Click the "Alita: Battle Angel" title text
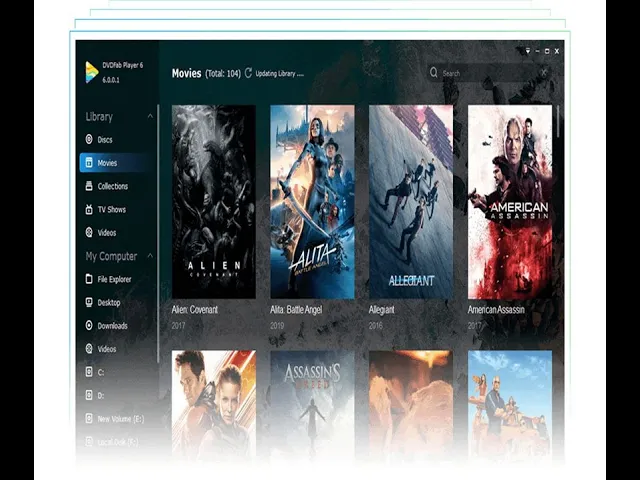 [x=296, y=310]
